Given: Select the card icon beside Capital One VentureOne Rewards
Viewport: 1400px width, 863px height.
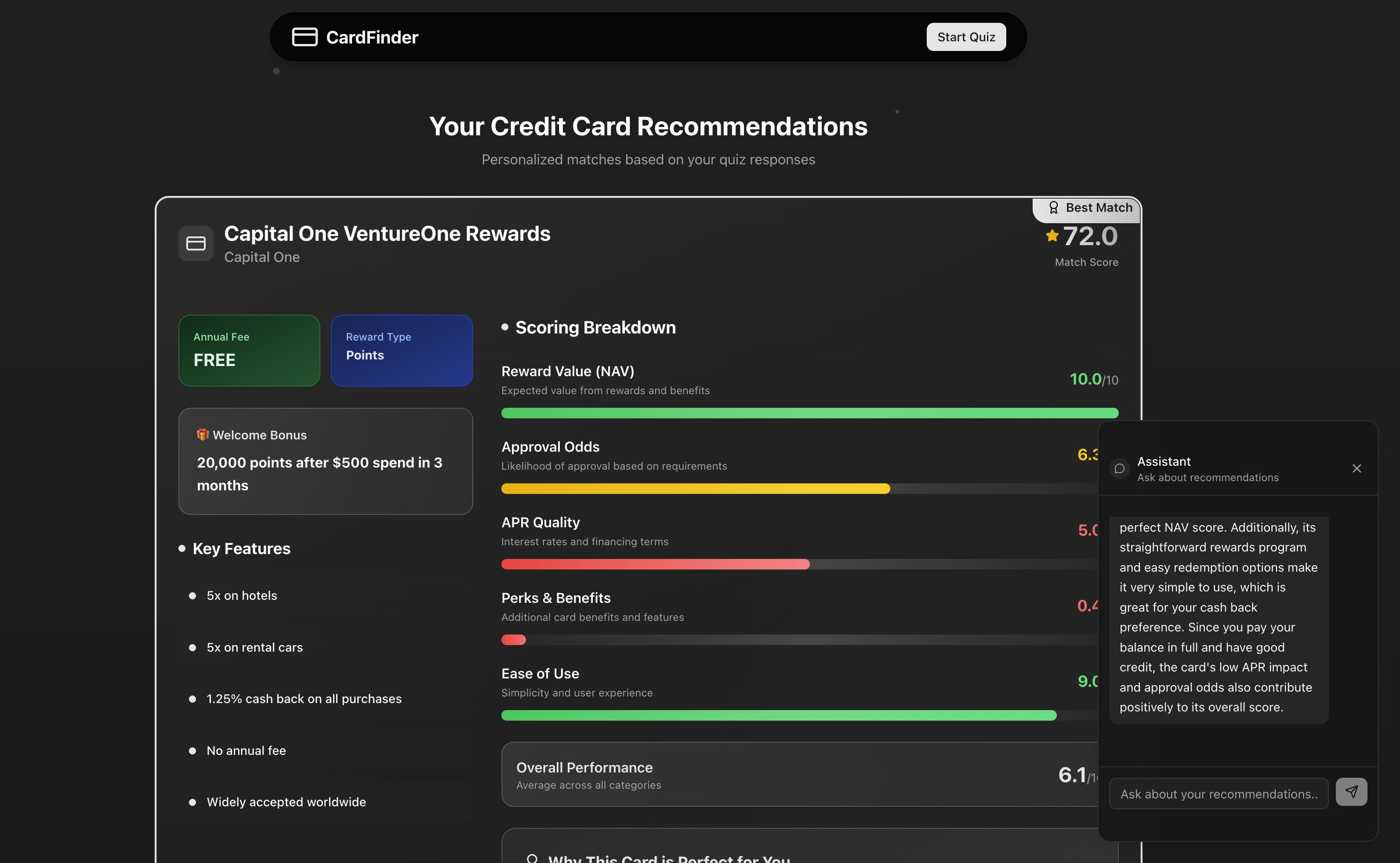Looking at the screenshot, I should [196, 244].
